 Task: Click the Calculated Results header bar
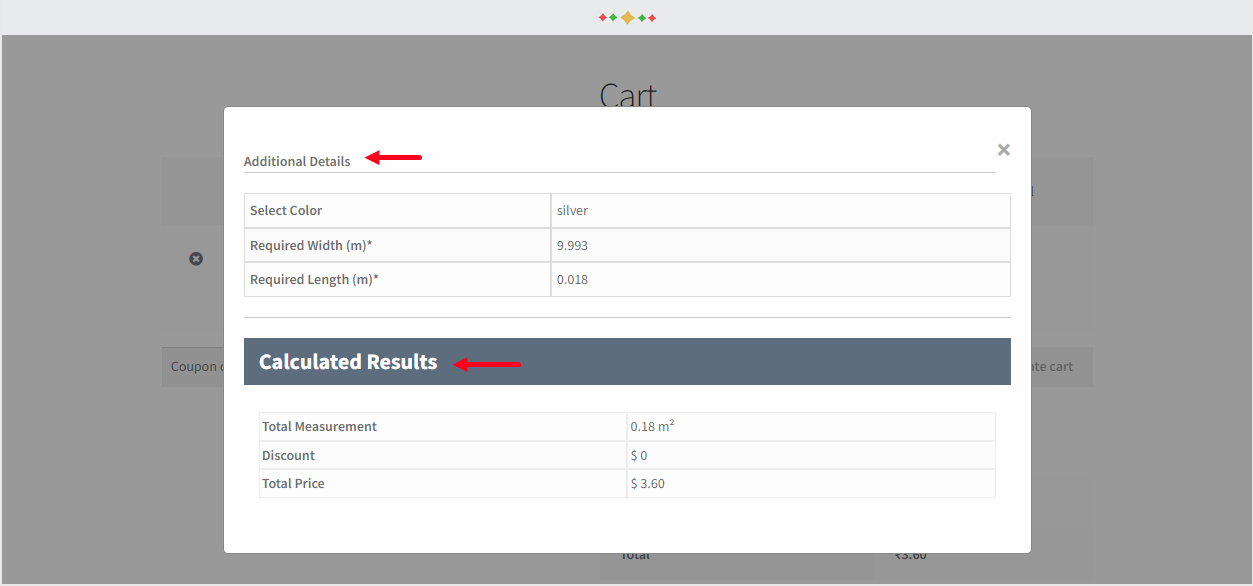(x=627, y=361)
